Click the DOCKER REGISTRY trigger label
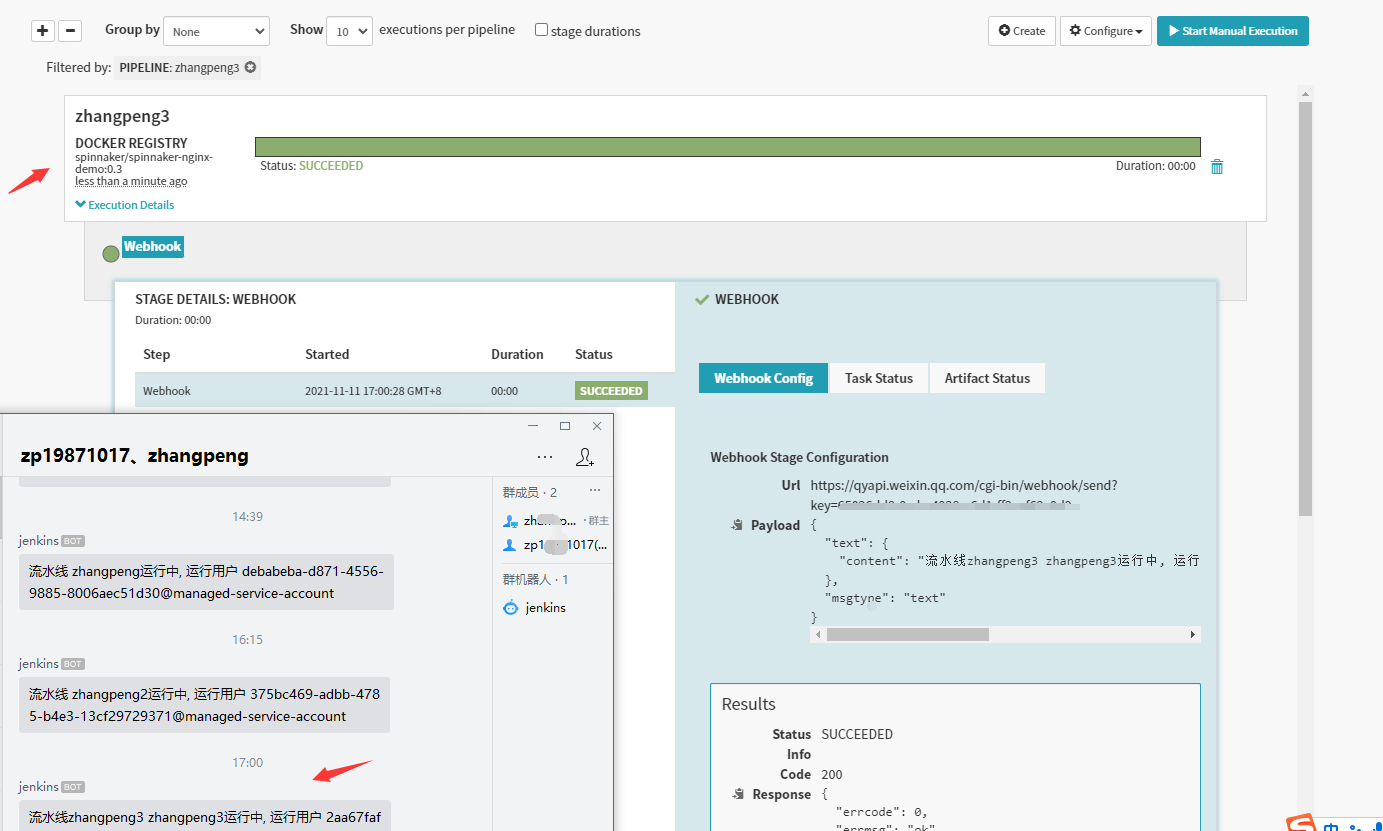Viewport: 1383px width, 831px height. click(131, 143)
